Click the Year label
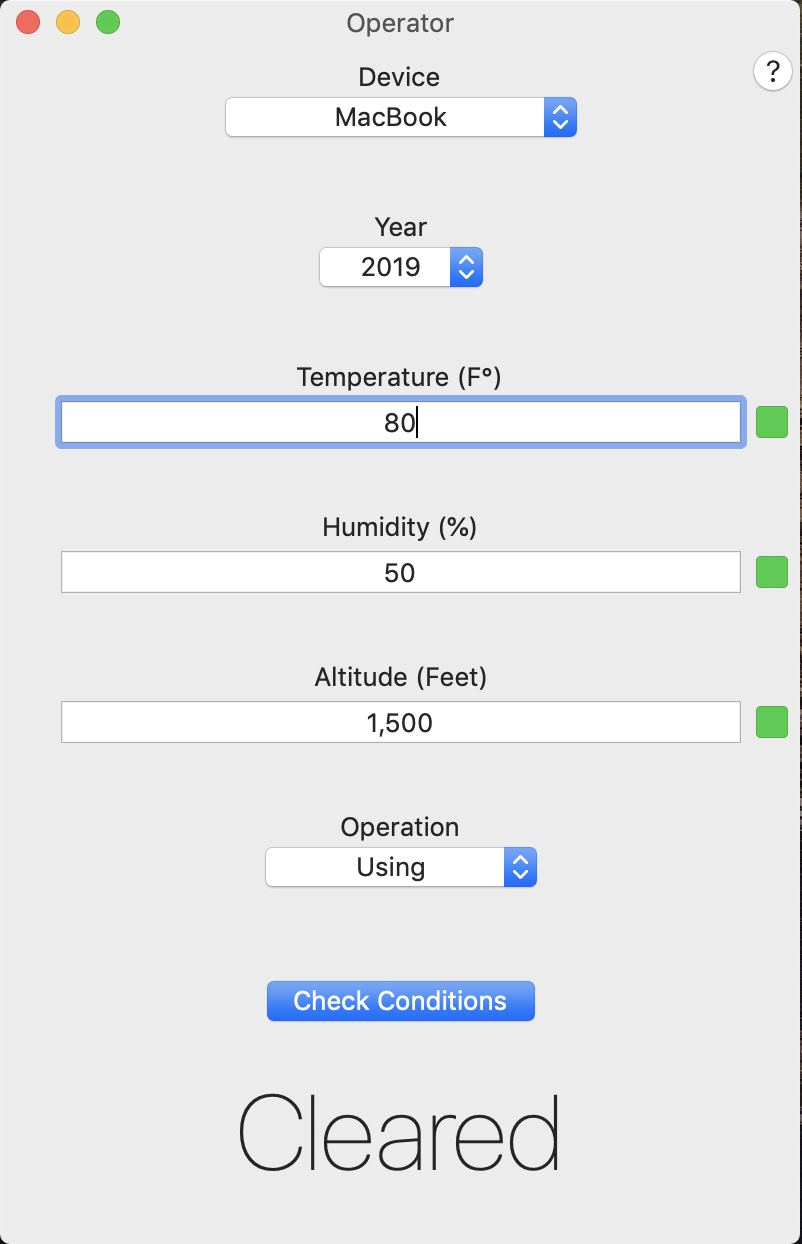 400,227
